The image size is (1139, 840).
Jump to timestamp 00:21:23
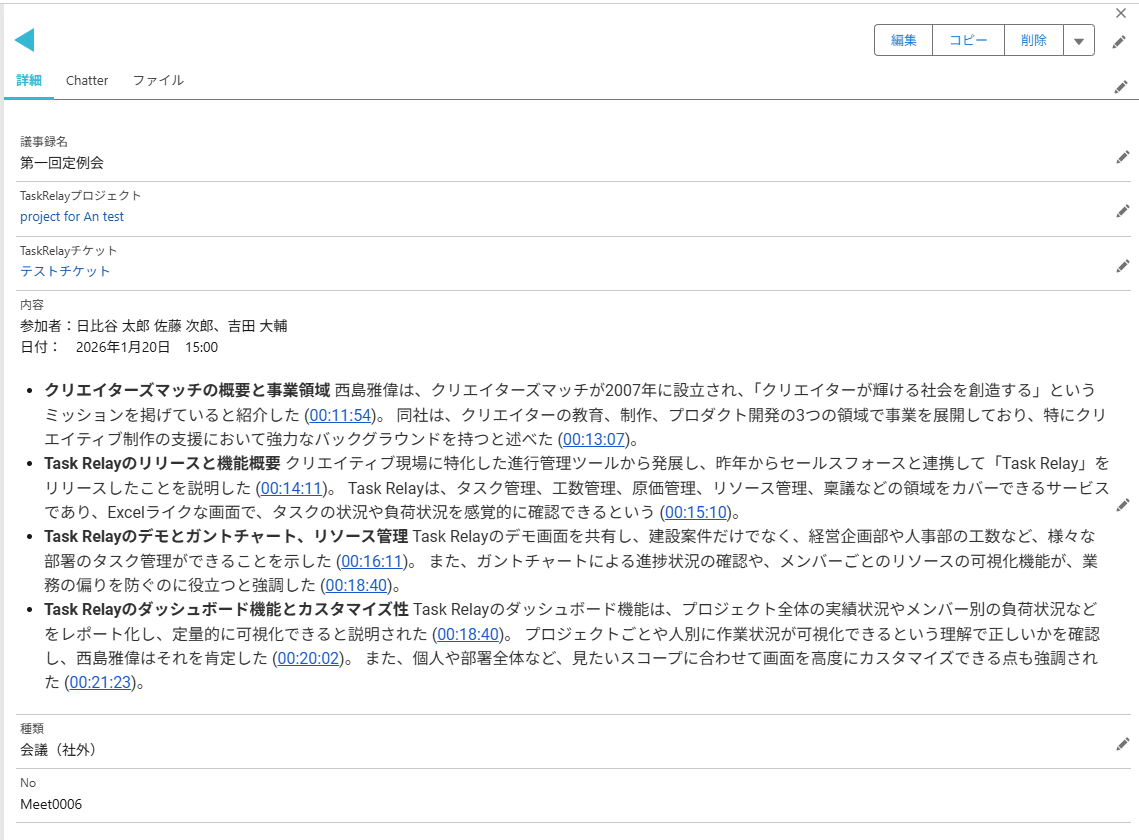tap(100, 682)
